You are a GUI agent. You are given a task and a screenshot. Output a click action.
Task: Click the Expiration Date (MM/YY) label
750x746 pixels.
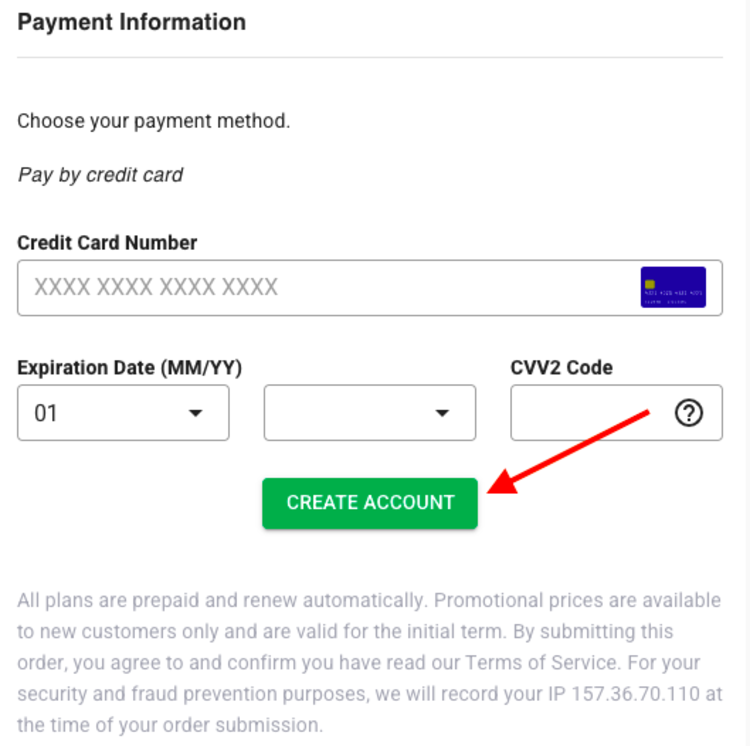(129, 368)
